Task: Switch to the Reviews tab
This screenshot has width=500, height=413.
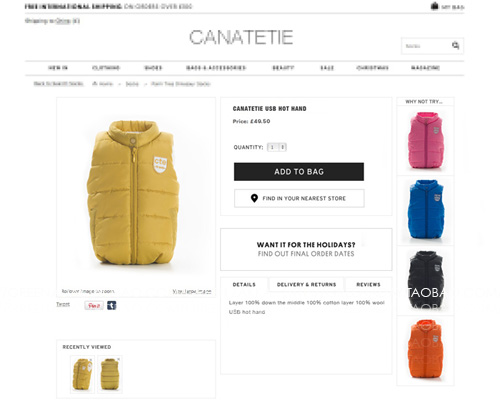Action: (x=368, y=284)
